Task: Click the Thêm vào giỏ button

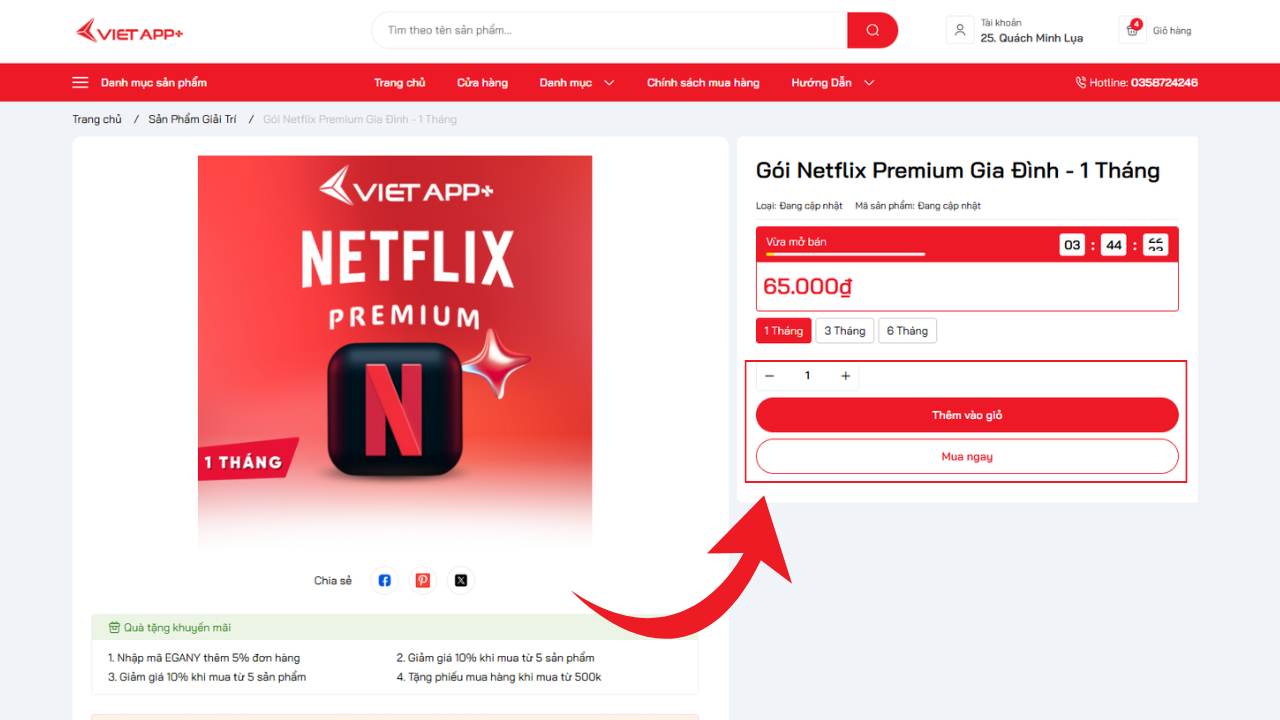Action: point(967,415)
